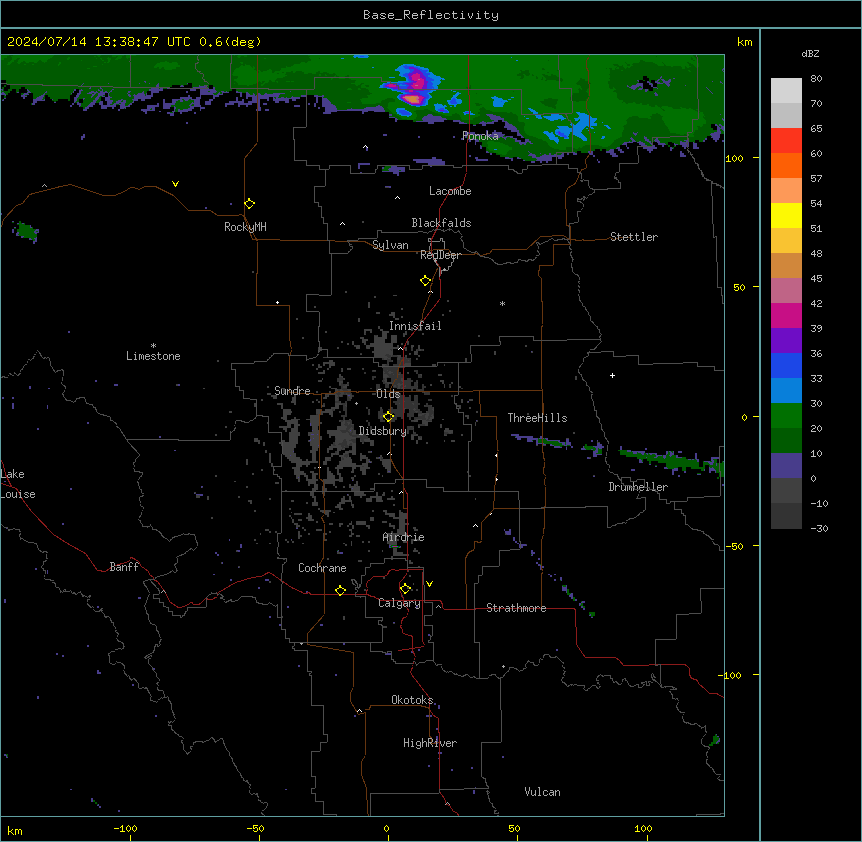This screenshot has height=842, width=862.
Task: Click the HighRiver city label
Action: click(430, 743)
